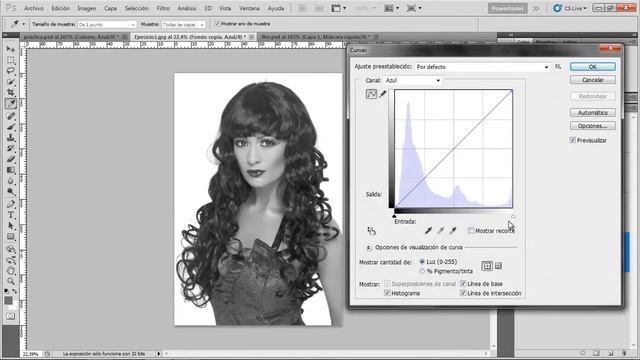
Task: Click the foreground color swatch
Action: (8, 301)
